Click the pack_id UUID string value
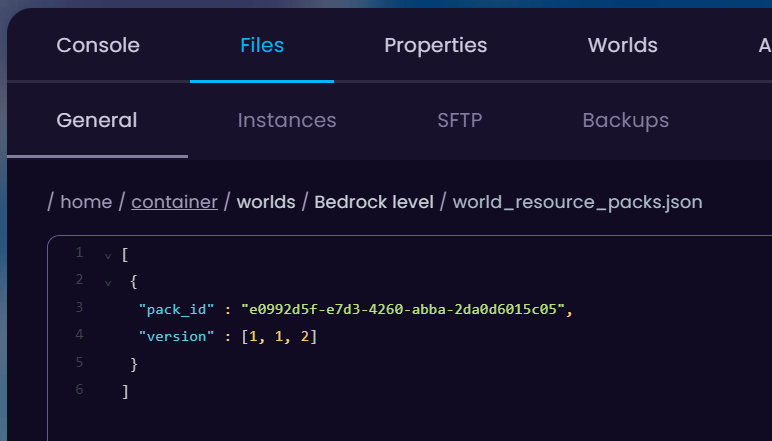772x441 pixels. click(x=403, y=309)
